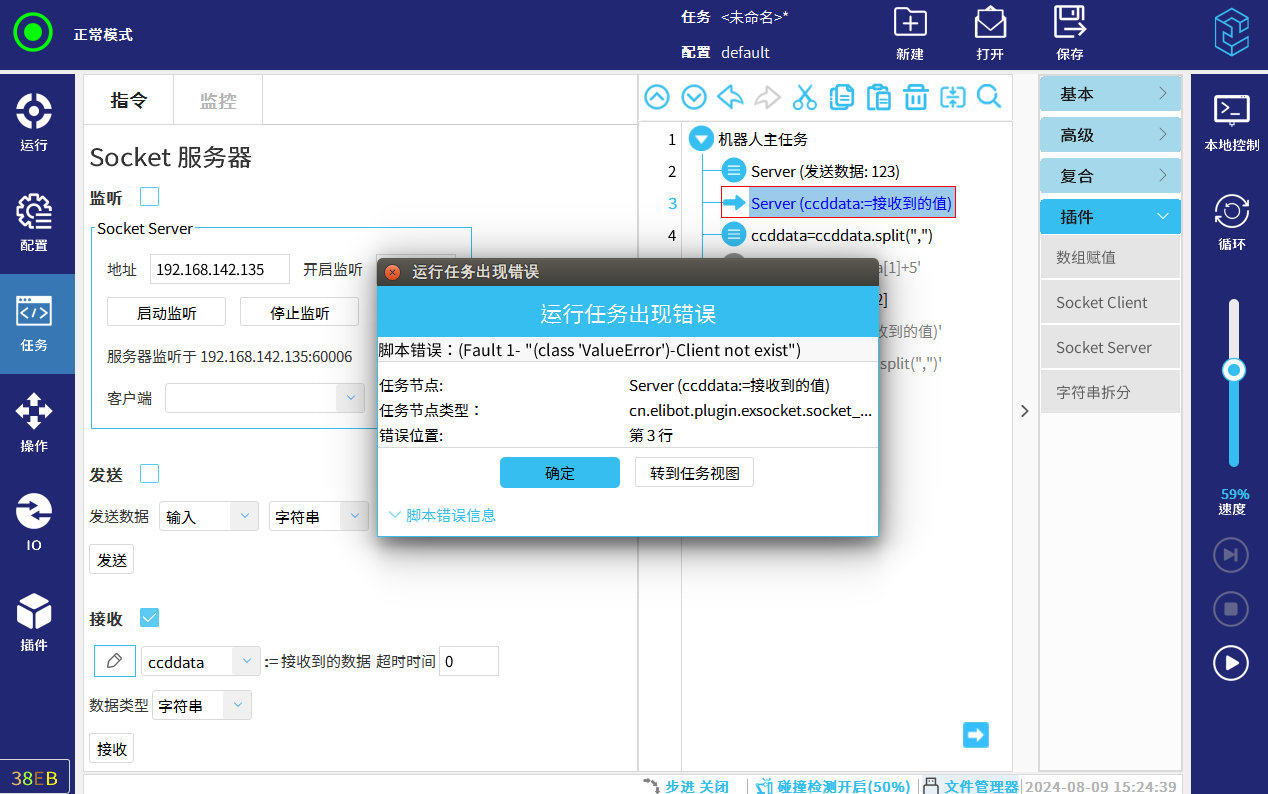Click the delete trash icon
Image resolution: width=1268 pixels, height=794 pixels.
click(915, 97)
